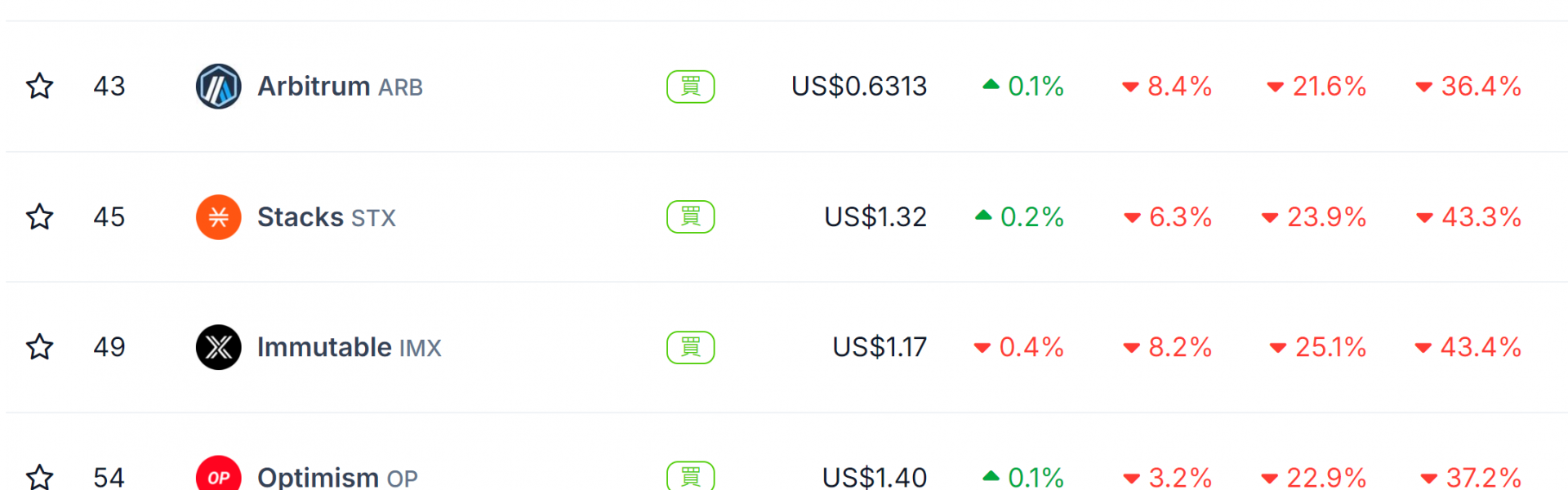Open the Stacks STX coin page
Viewport: 1568px width, 490px height.
327,217
